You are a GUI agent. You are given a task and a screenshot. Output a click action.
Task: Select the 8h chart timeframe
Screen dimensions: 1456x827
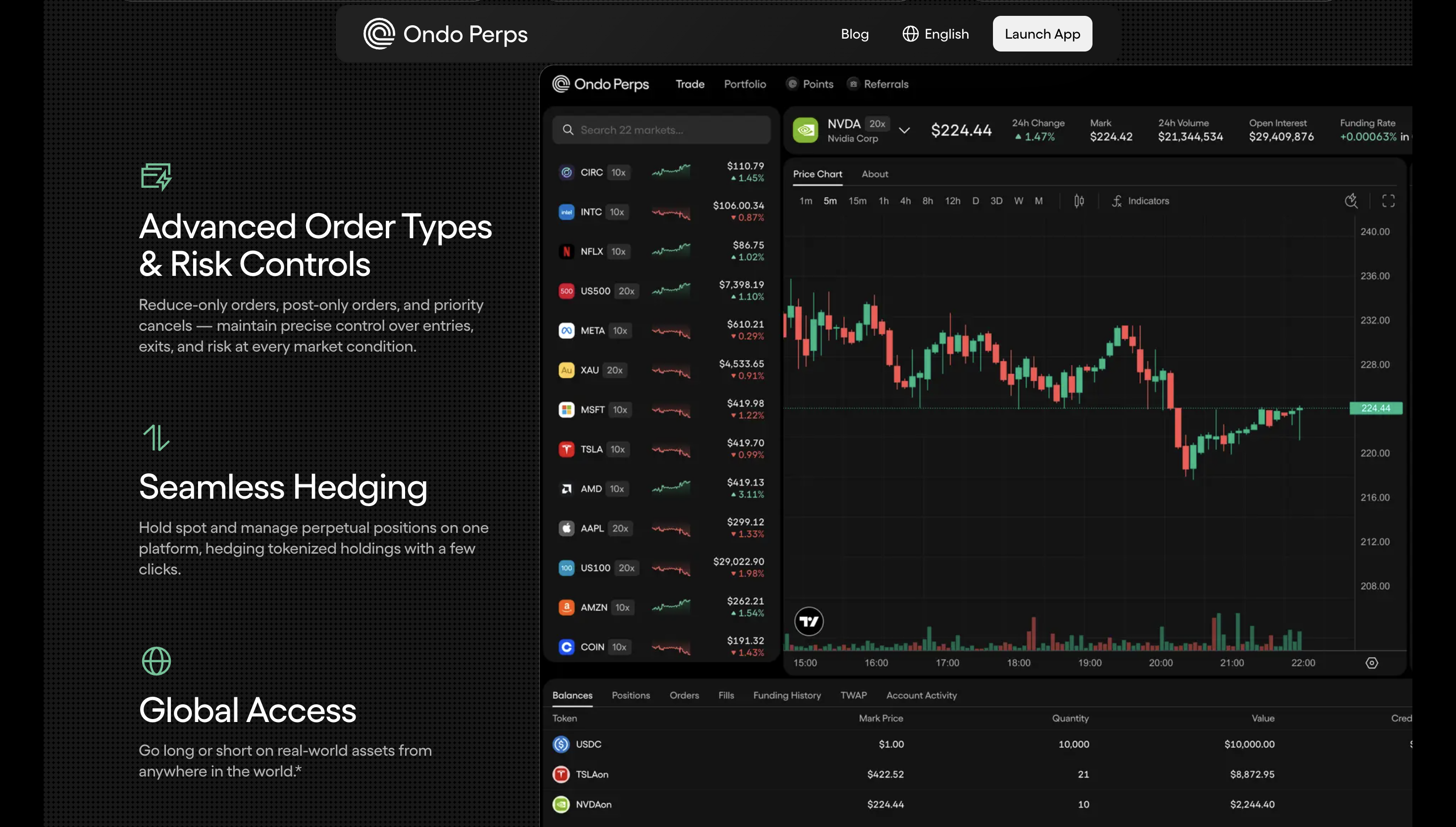click(927, 201)
